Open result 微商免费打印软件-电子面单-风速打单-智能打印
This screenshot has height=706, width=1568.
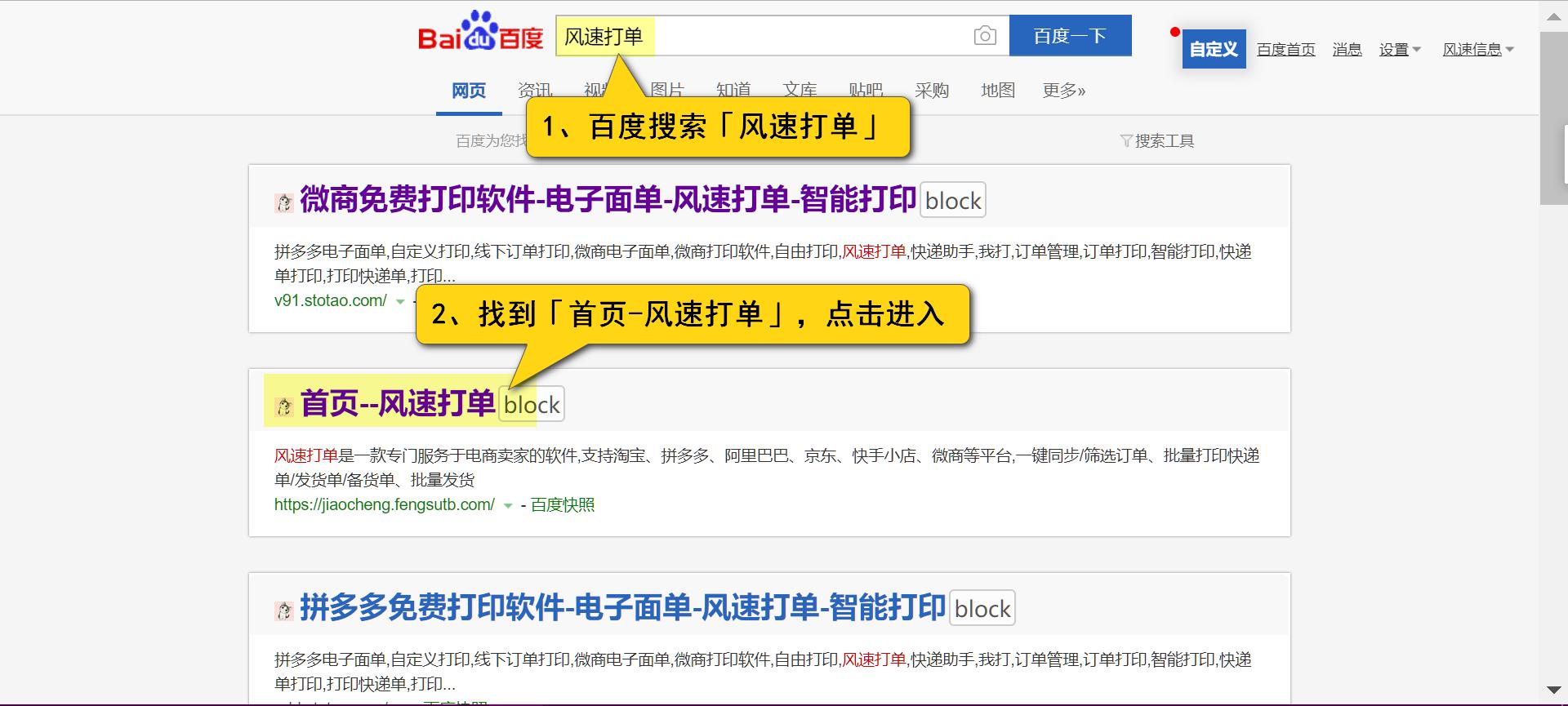point(608,200)
